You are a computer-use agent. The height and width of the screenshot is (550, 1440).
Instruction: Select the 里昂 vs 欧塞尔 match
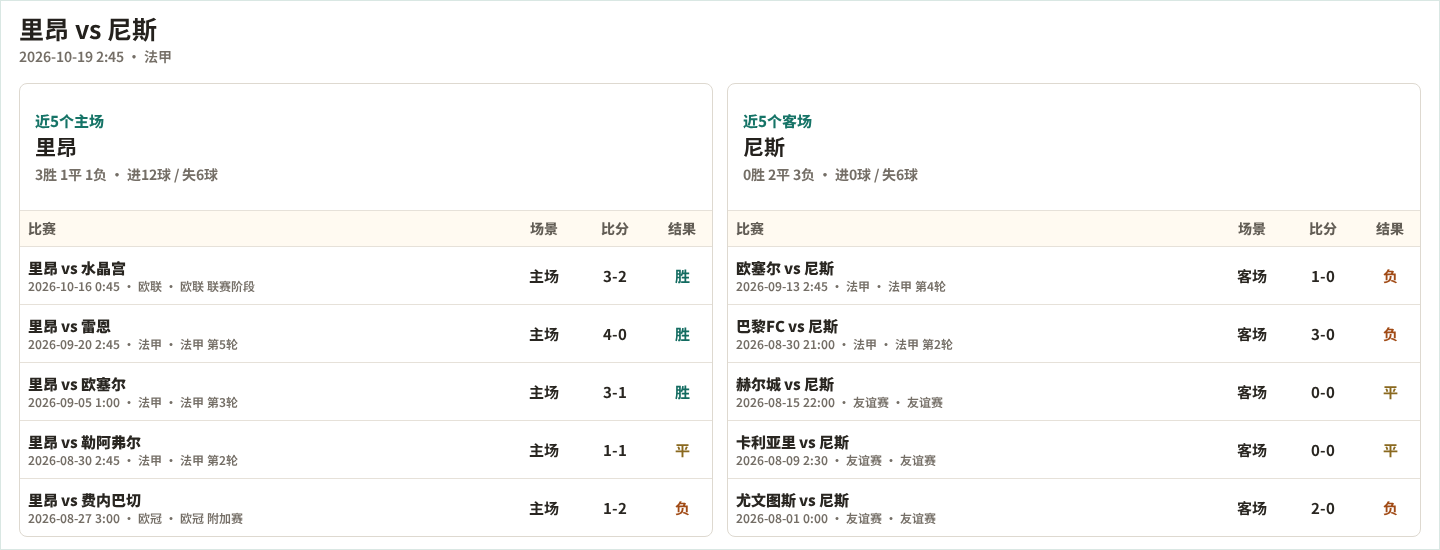[x=366, y=392]
